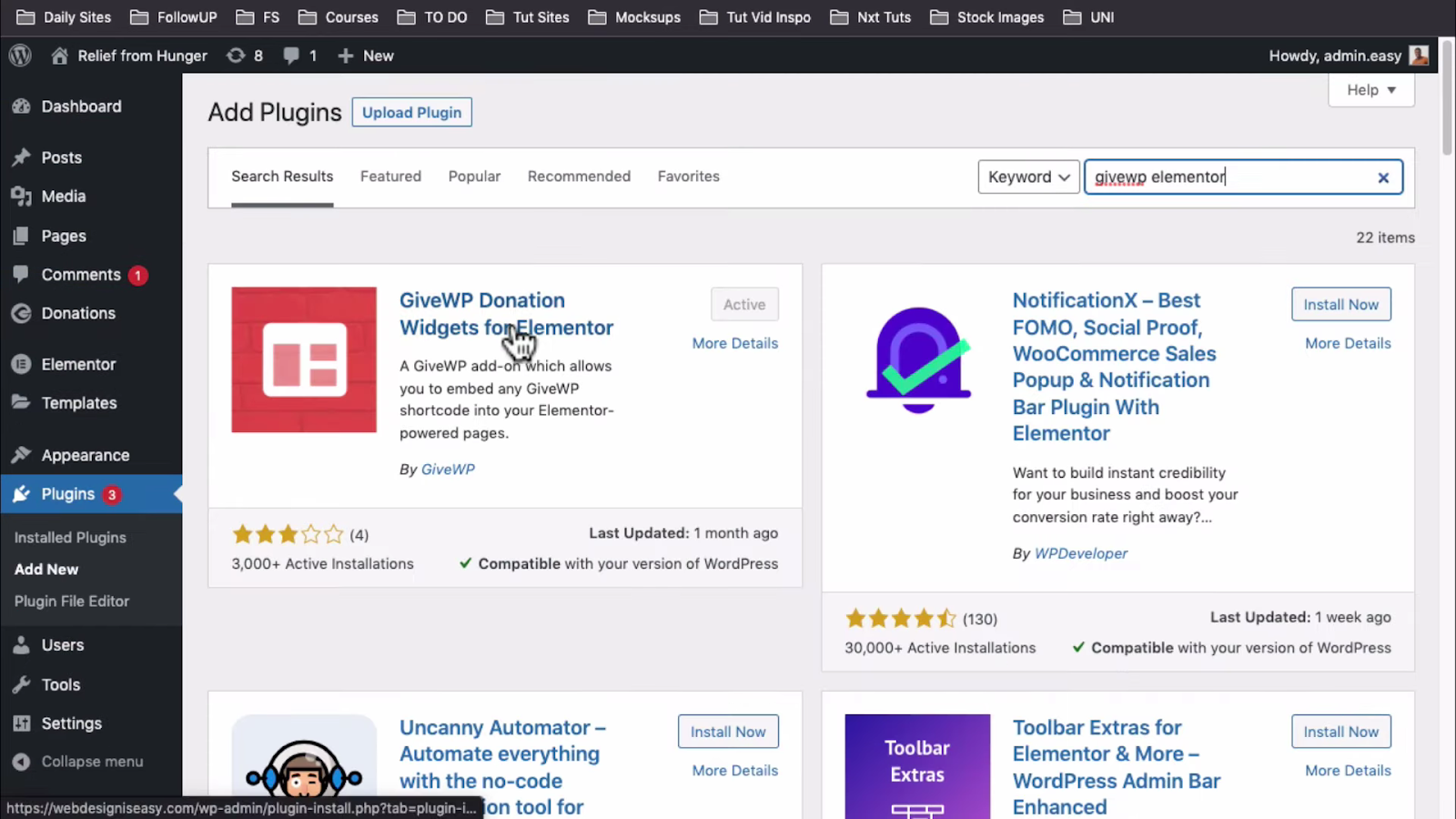Click the Collapse menu arrow icon
Viewport: 1456px width, 819px height.
[x=22, y=762]
